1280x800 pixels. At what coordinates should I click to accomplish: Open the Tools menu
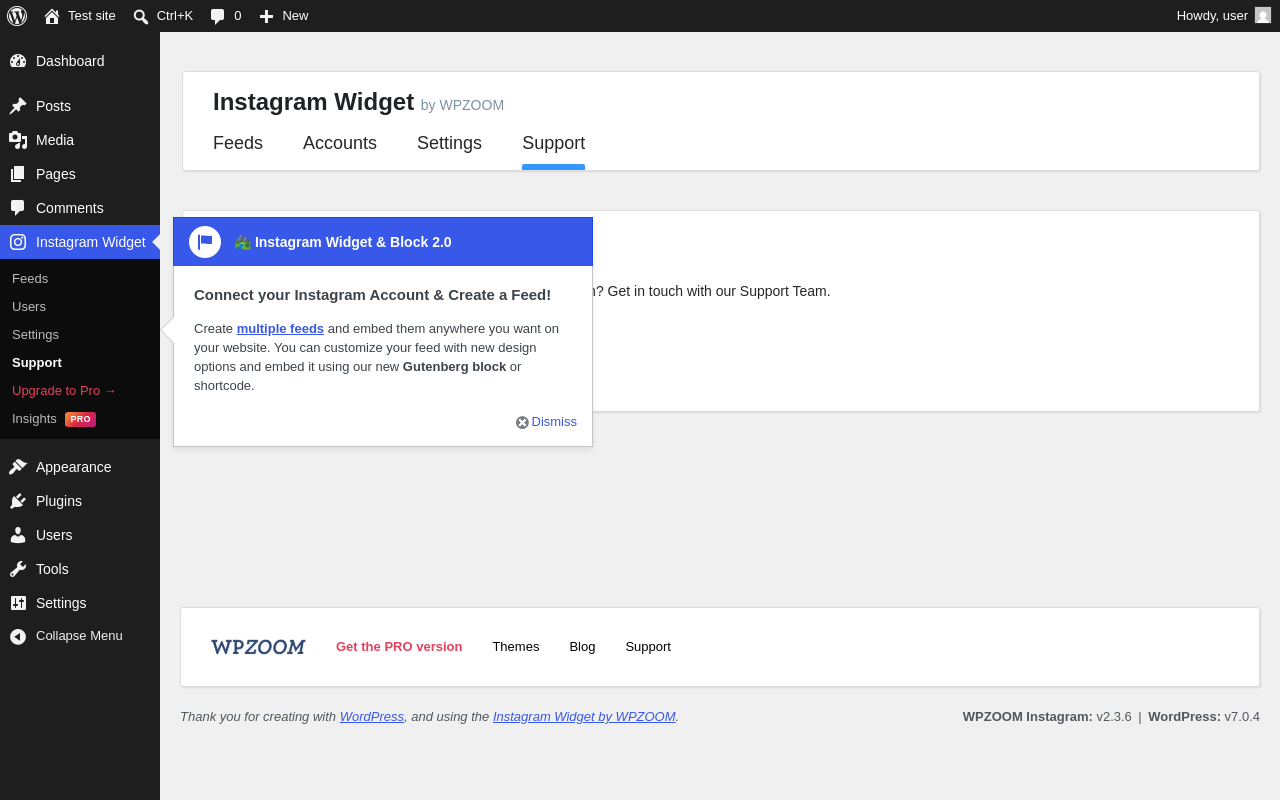(52, 569)
